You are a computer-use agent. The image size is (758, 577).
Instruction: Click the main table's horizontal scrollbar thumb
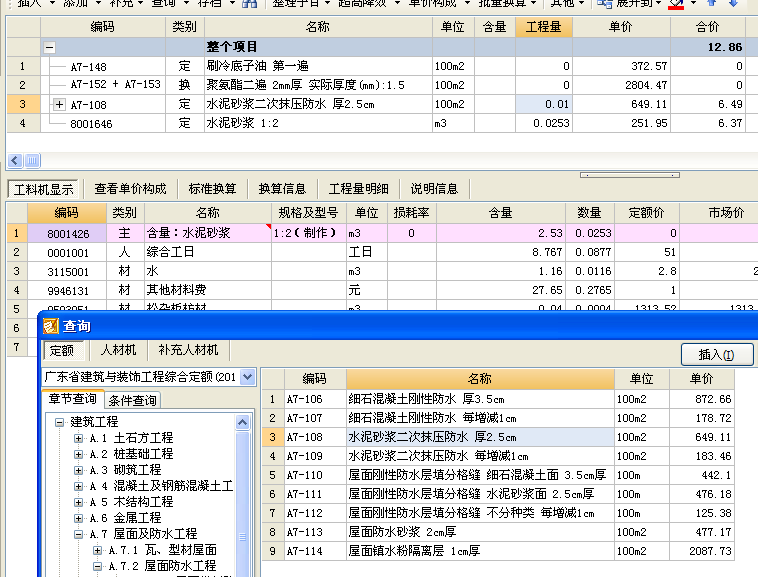(32, 160)
